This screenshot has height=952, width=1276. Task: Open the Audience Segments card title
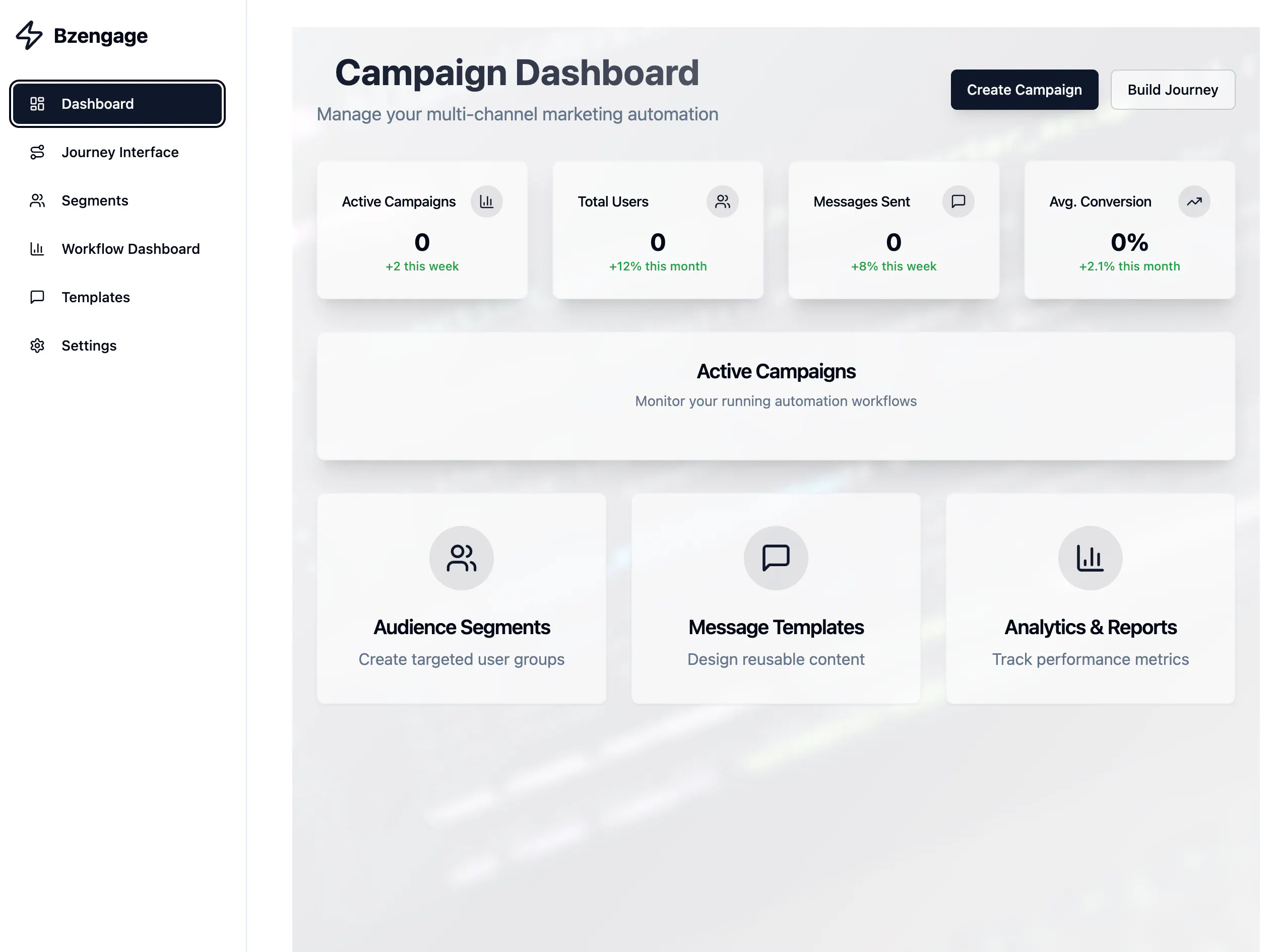point(461,627)
